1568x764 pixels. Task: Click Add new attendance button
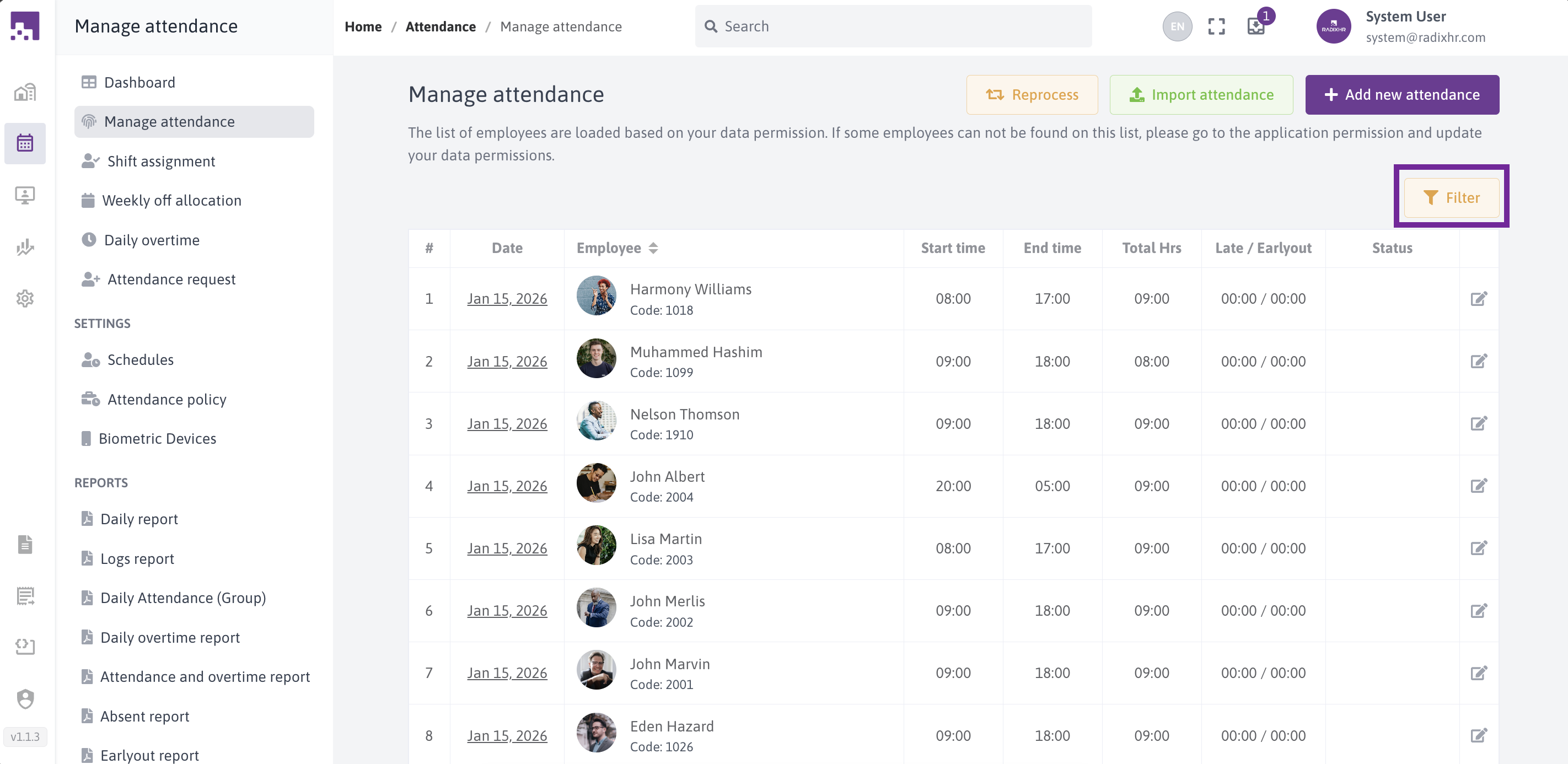click(1402, 95)
